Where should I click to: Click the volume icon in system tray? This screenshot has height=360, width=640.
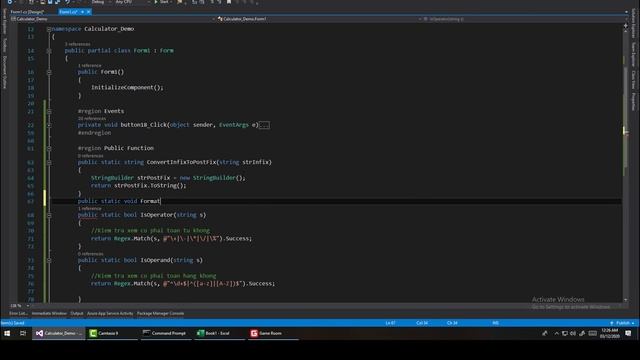(573, 333)
